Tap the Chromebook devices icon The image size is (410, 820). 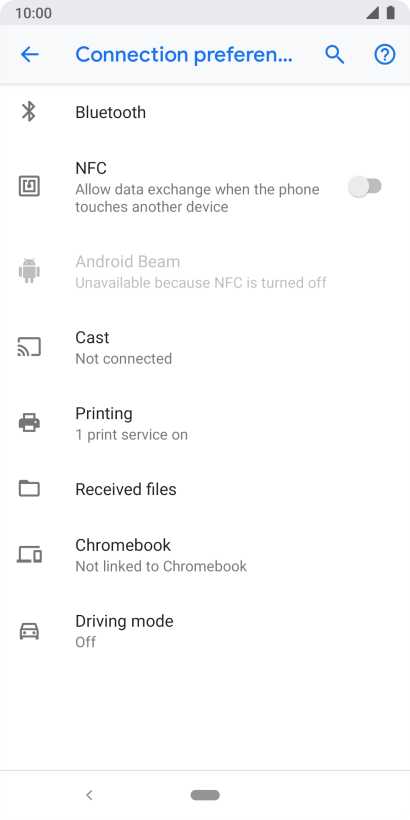pyautogui.click(x=29, y=554)
